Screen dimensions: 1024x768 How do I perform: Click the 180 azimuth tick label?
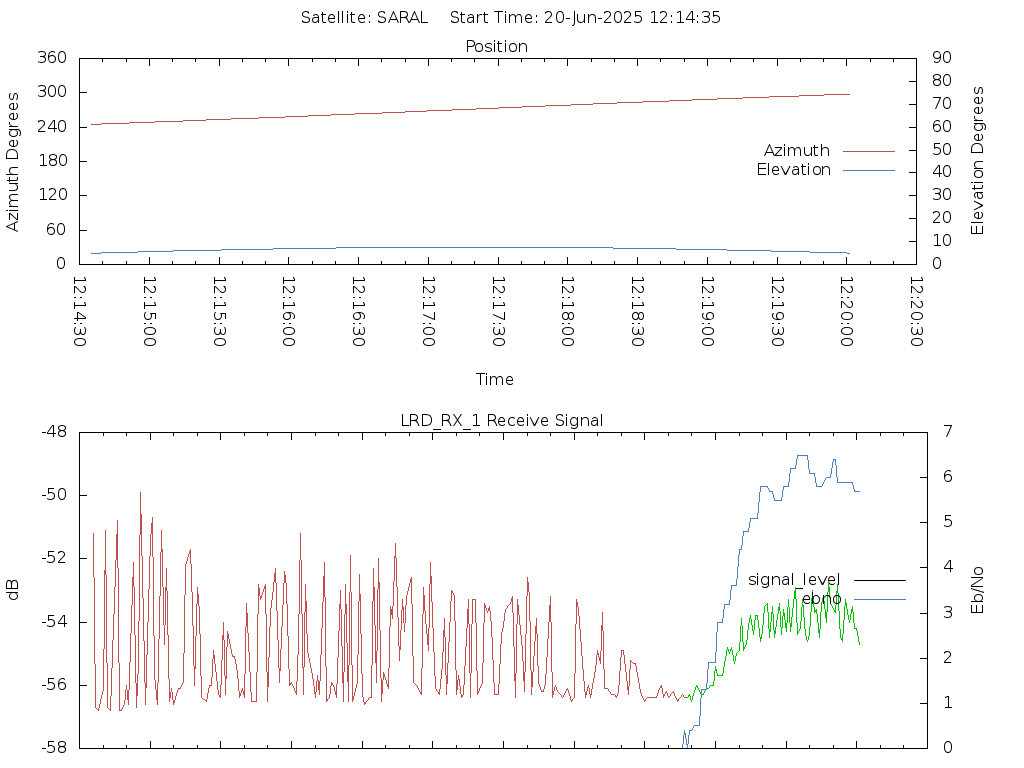click(x=52, y=161)
